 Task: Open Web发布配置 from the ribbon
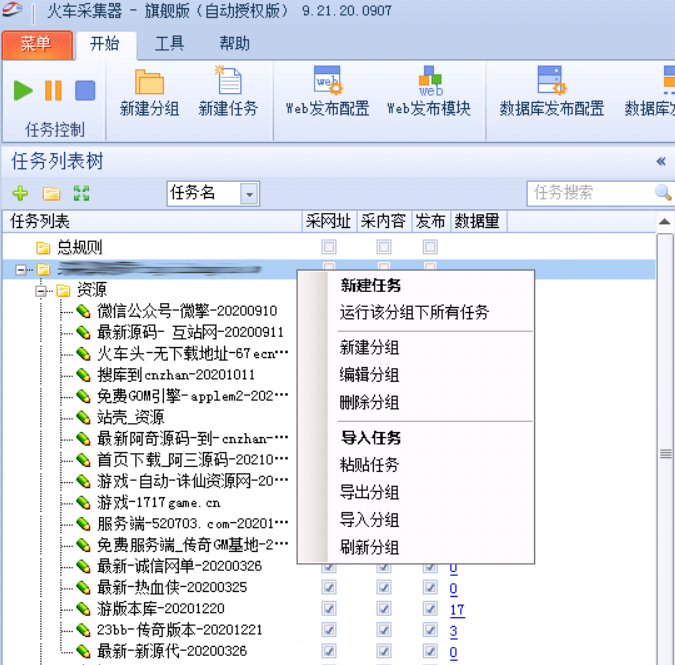pos(327,82)
